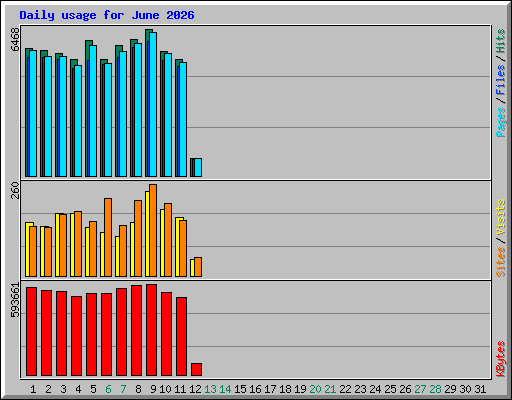Click day 3 on the x-axis
Image resolution: width=512 pixels, height=400 pixels.
pyautogui.click(x=63, y=389)
